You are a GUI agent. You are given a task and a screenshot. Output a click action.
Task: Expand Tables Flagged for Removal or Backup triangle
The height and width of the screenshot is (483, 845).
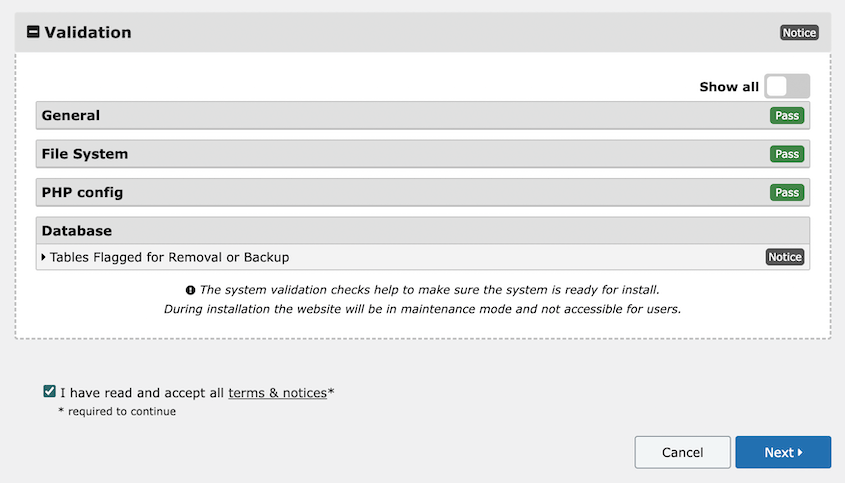tap(43, 257)
